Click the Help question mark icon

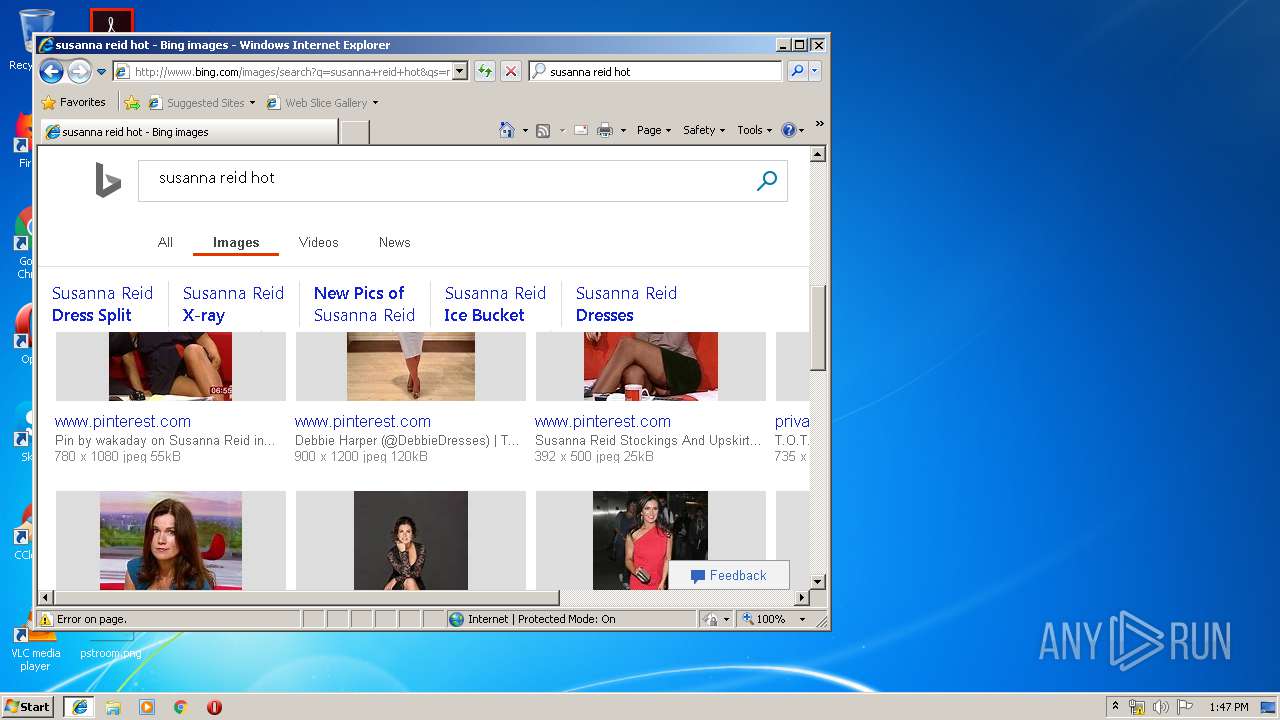(788, 130)
